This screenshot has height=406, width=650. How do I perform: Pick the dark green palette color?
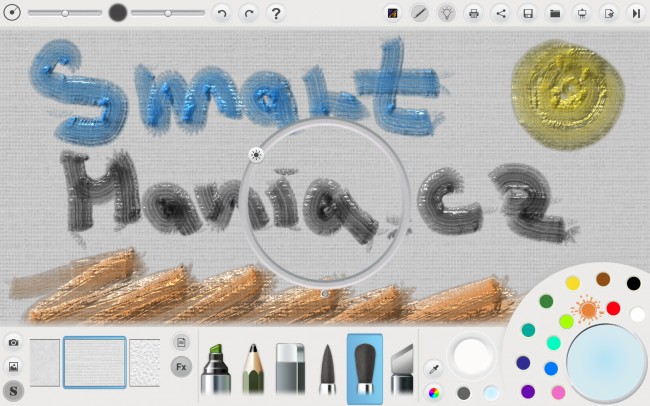(546, 301)
